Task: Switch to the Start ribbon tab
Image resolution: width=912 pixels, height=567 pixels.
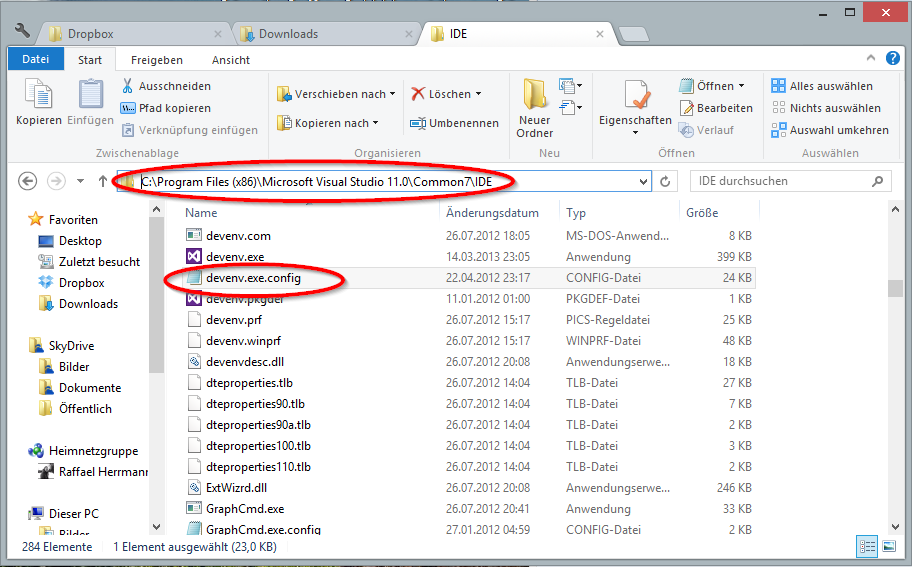Action: 90,60
